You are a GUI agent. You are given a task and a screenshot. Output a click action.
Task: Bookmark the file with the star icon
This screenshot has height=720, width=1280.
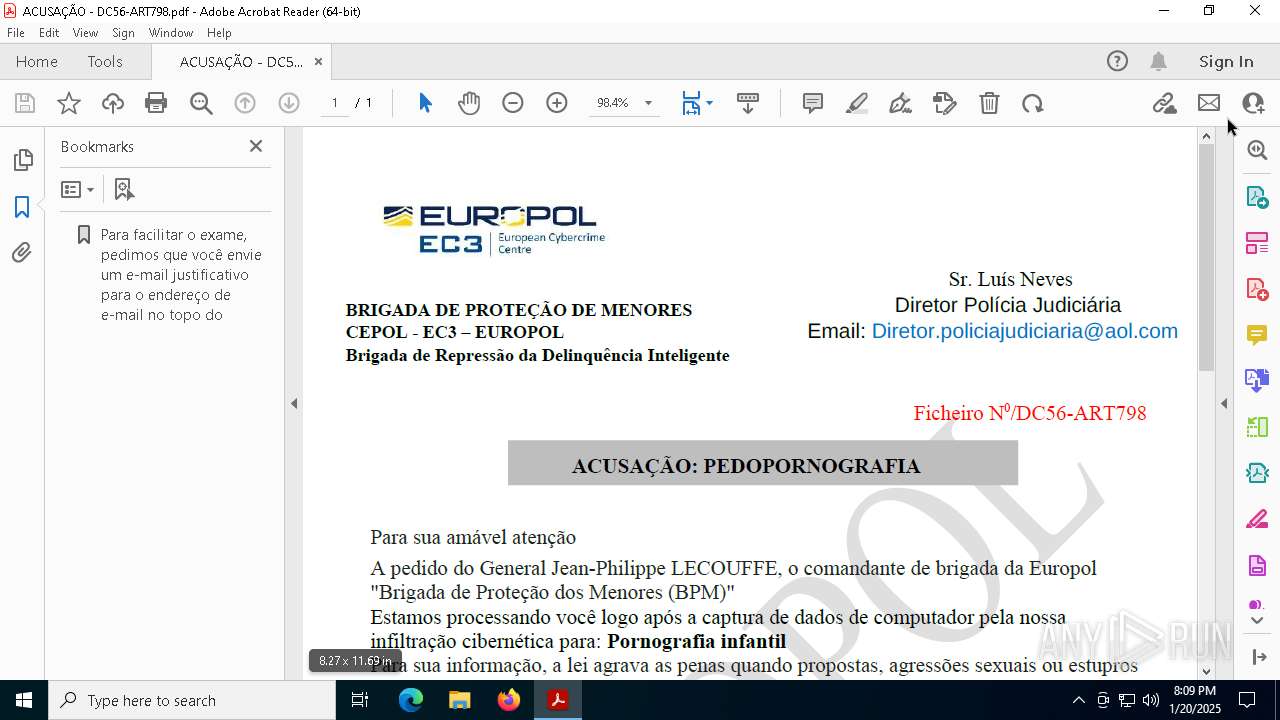tap(69, 103)
